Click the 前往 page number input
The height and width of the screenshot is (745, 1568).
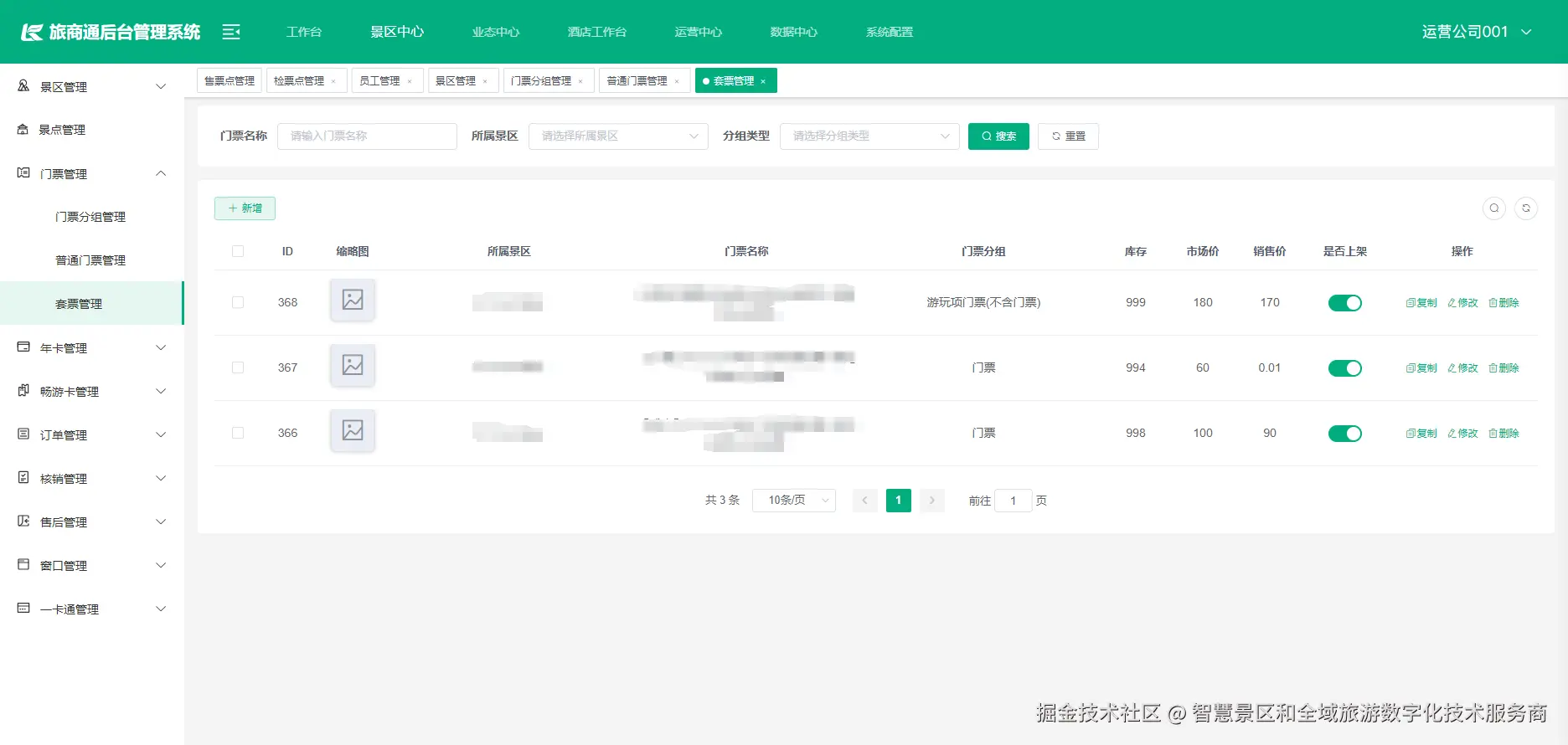(x=1014, y=501)
